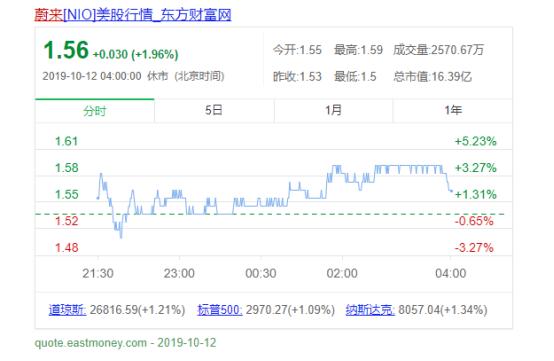Open the 道琼斯 index link
This screenshot has height=361, width=554.
(67, 310)
